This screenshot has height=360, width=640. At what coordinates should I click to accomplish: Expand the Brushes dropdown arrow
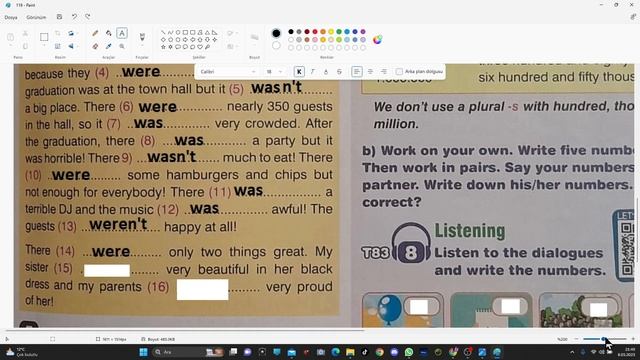[142, 46]
